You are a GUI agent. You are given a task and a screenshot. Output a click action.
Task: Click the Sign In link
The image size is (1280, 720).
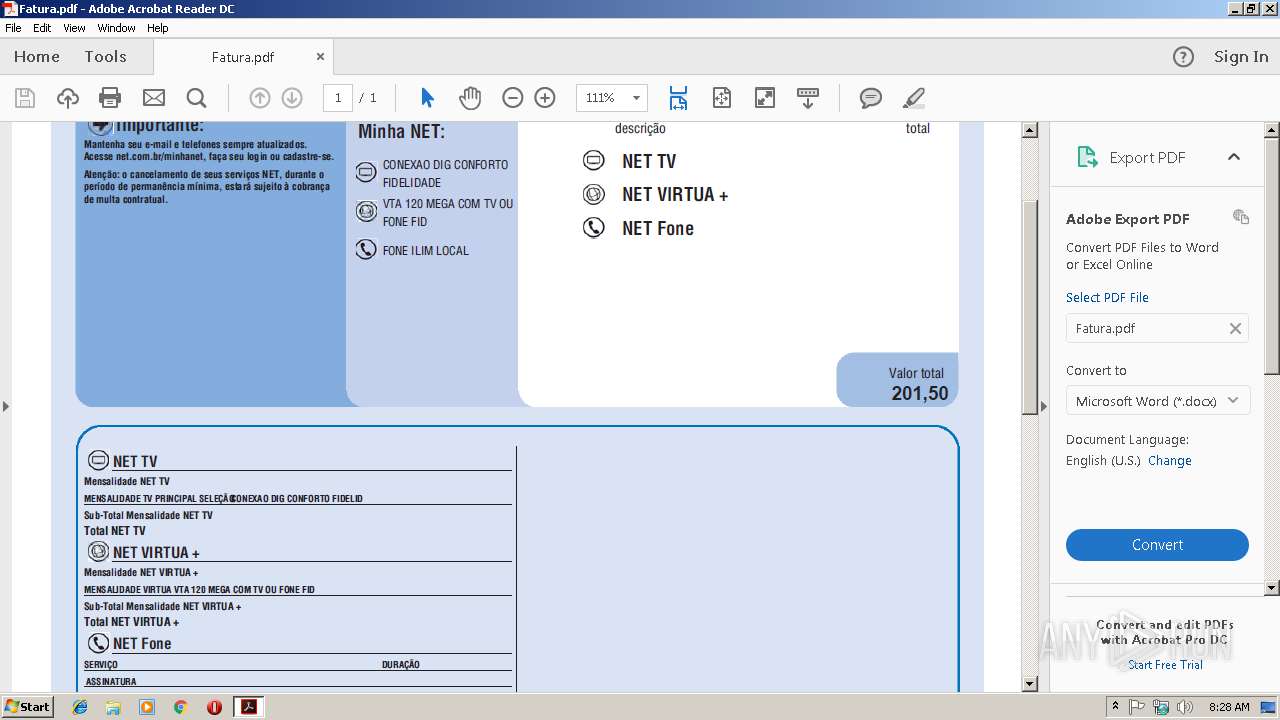coord(1241,57)
